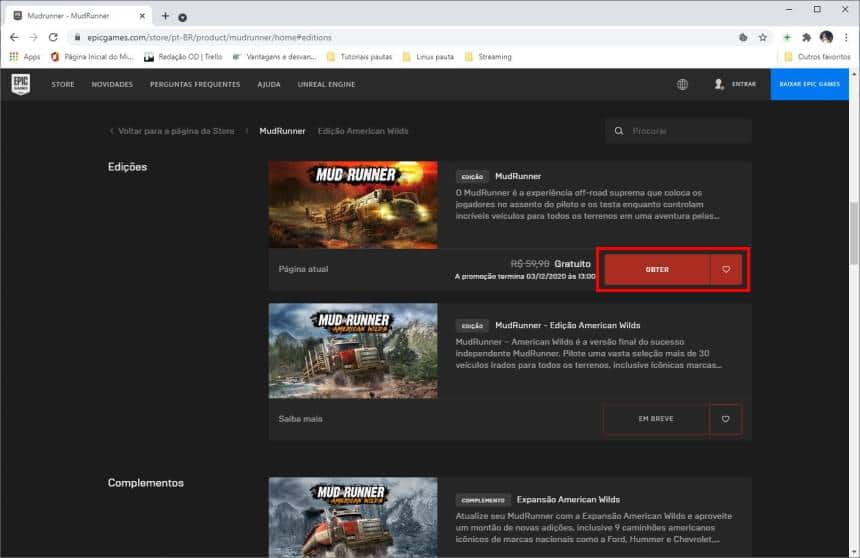860x558 pixels.
Task: Click the Epic Games logo
Action: [21, 84]
